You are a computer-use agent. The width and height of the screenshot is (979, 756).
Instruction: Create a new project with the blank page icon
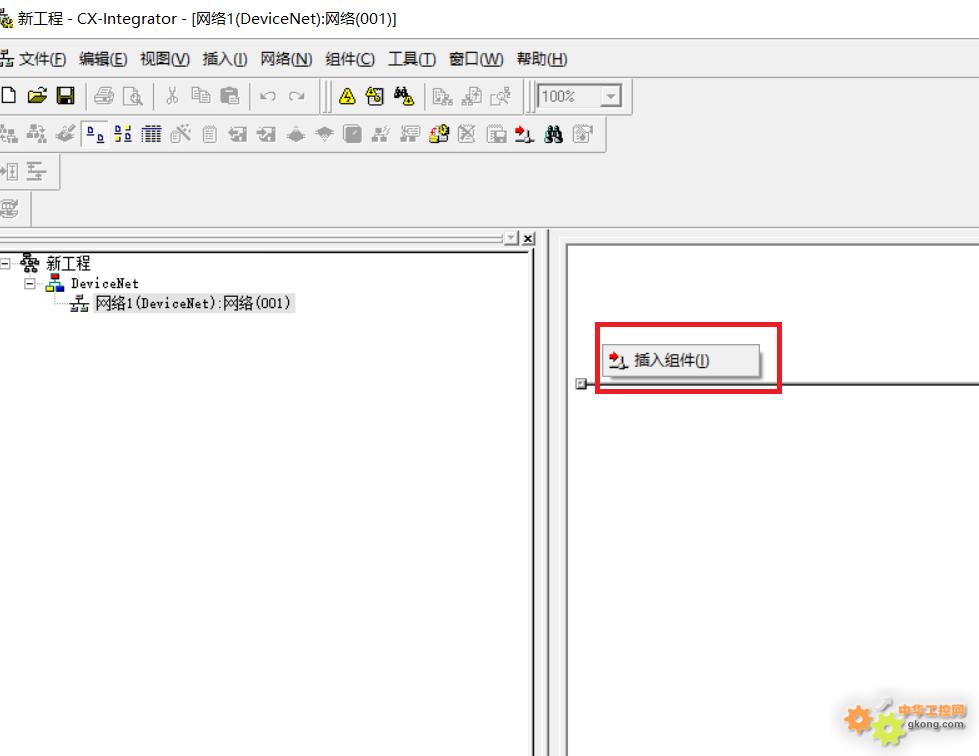pos(9,96)
